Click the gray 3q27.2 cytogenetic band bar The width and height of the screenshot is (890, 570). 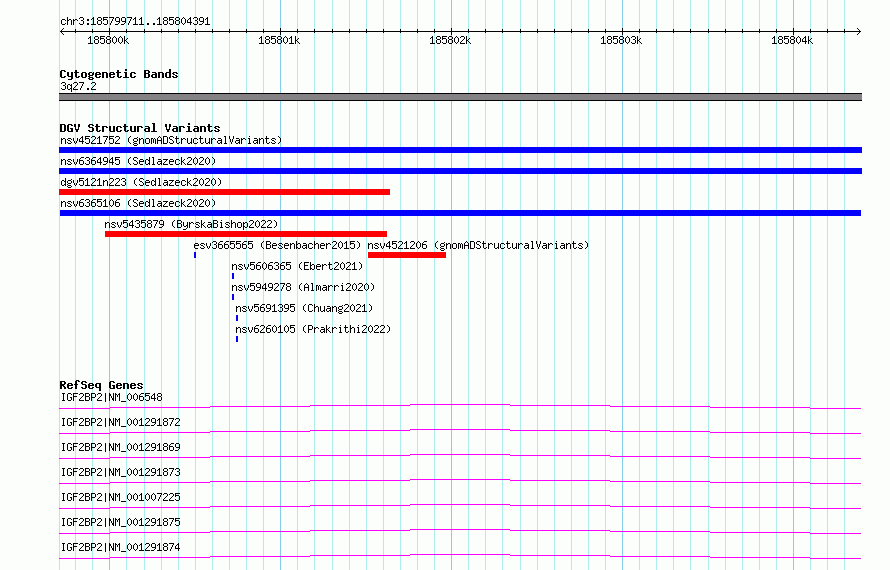click(460, 97)
